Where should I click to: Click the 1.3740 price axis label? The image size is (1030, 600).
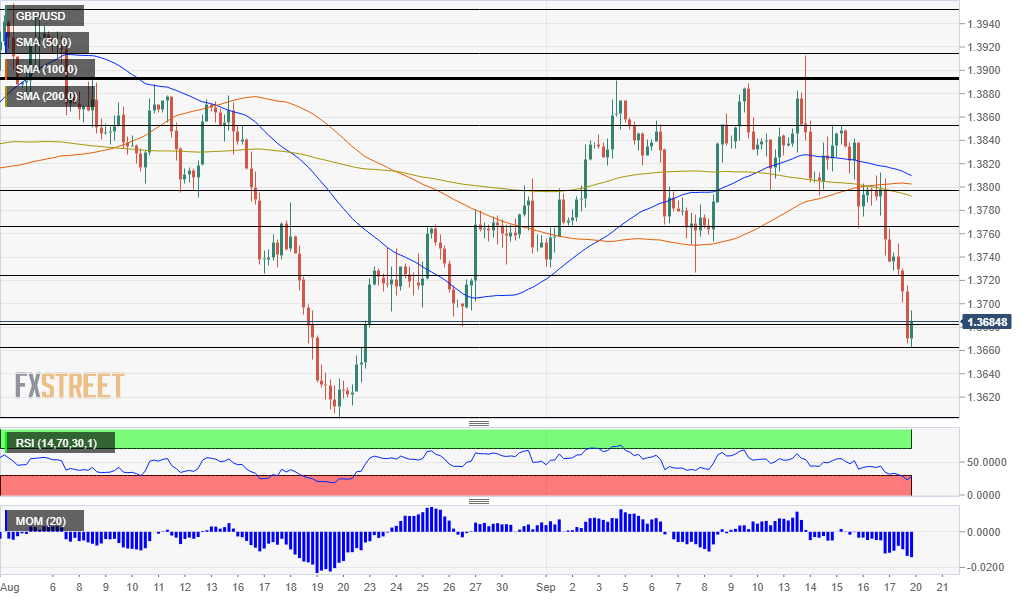pyautogui.click(x=983, y=257)
